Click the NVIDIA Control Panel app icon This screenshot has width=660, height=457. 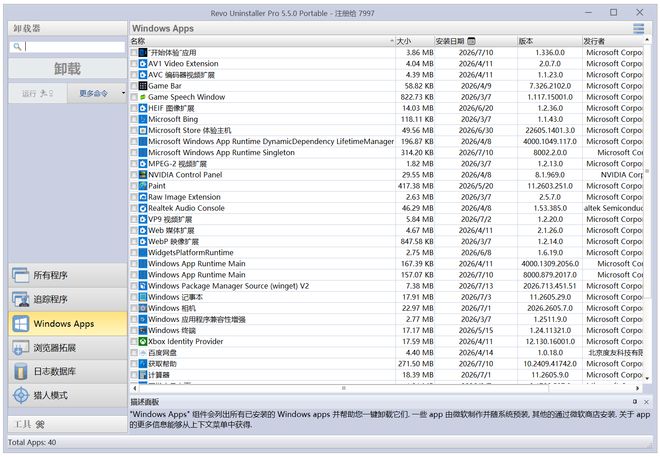coord(143,175)
